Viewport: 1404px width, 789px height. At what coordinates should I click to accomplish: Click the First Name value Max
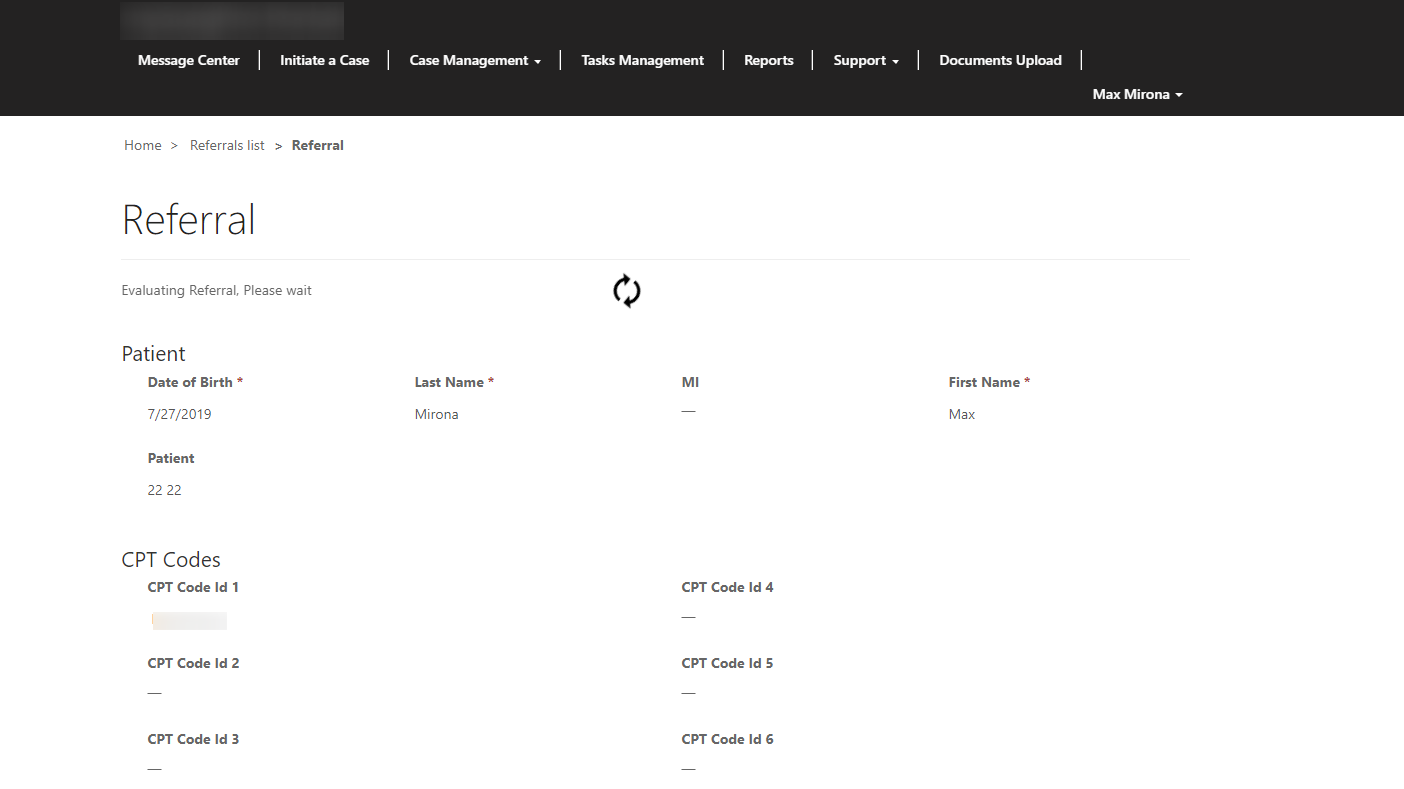961,414
